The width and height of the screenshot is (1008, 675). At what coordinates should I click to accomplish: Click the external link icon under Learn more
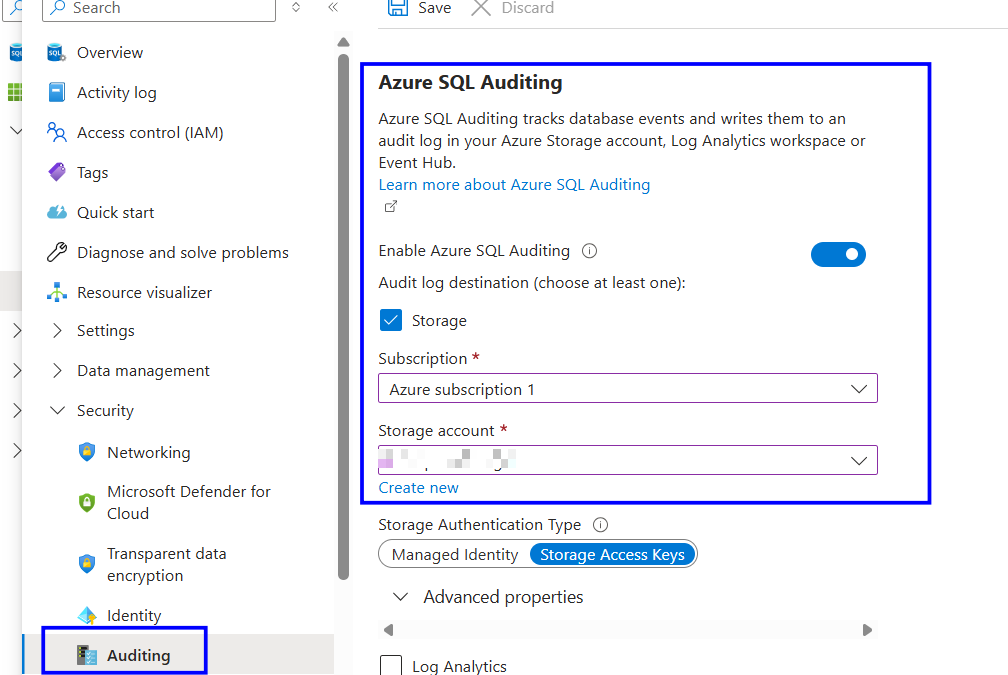[x=391, y=206]
